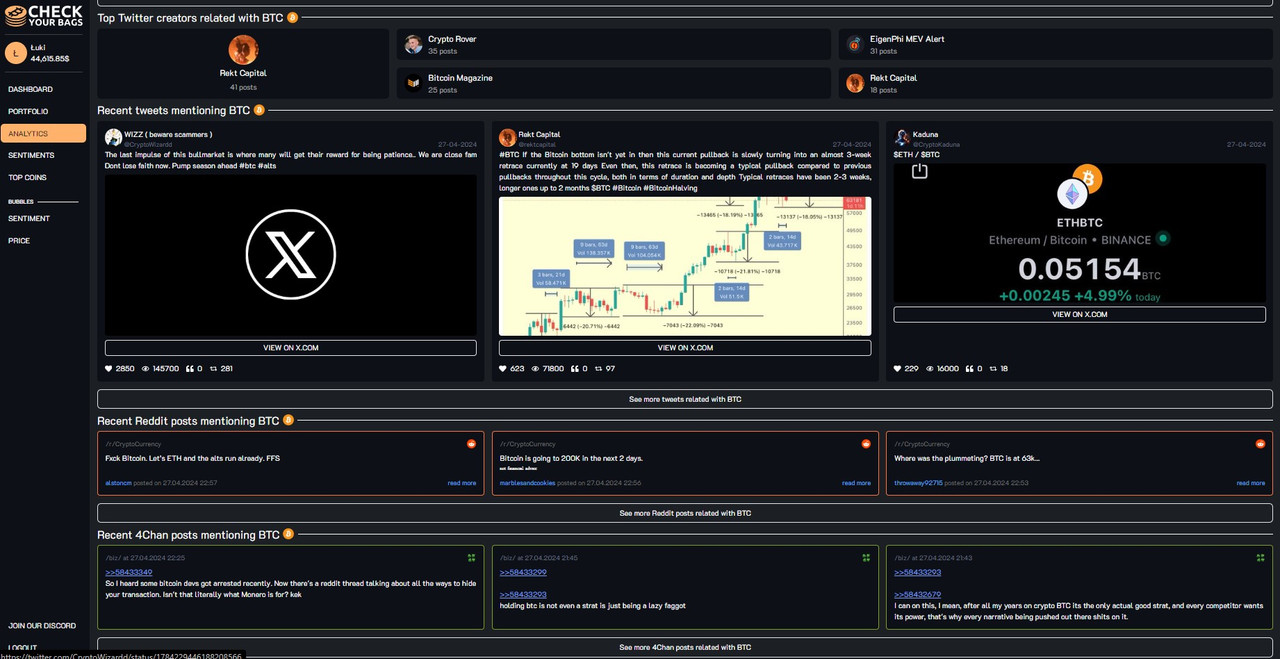The height and width of the screenshot is (659, 1280).
Task: Click 'View on X.com' under Kaduna's tweet
Action: (1080, 314)
